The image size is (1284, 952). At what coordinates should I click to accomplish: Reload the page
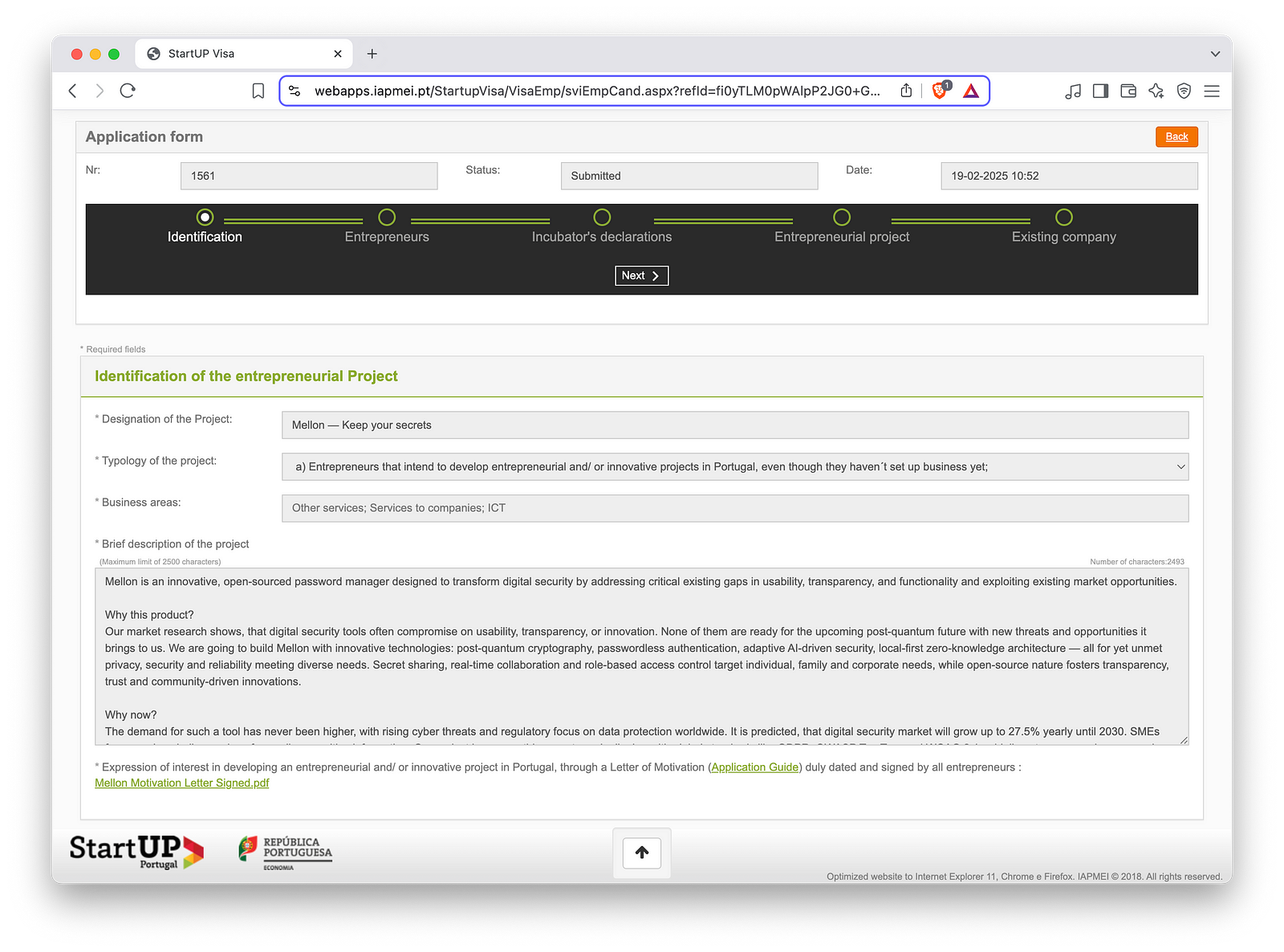(x=128, y=91)
